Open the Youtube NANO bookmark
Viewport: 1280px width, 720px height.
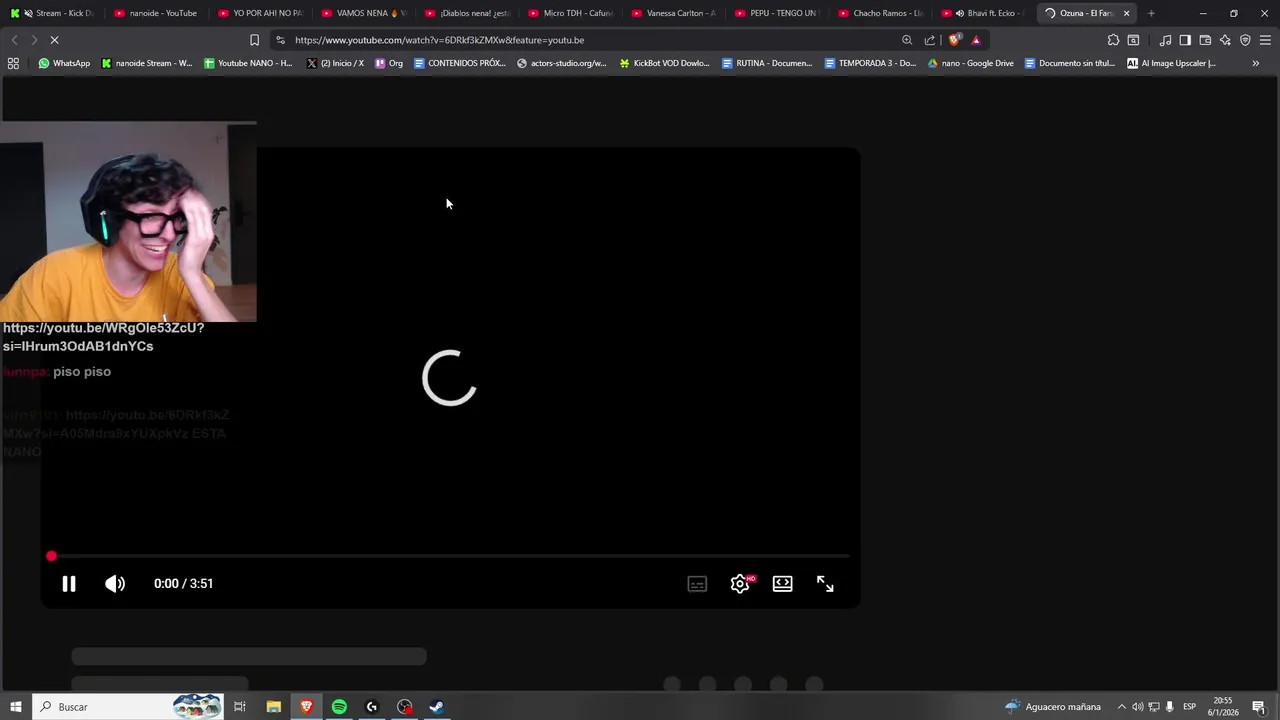click(248, 63)
